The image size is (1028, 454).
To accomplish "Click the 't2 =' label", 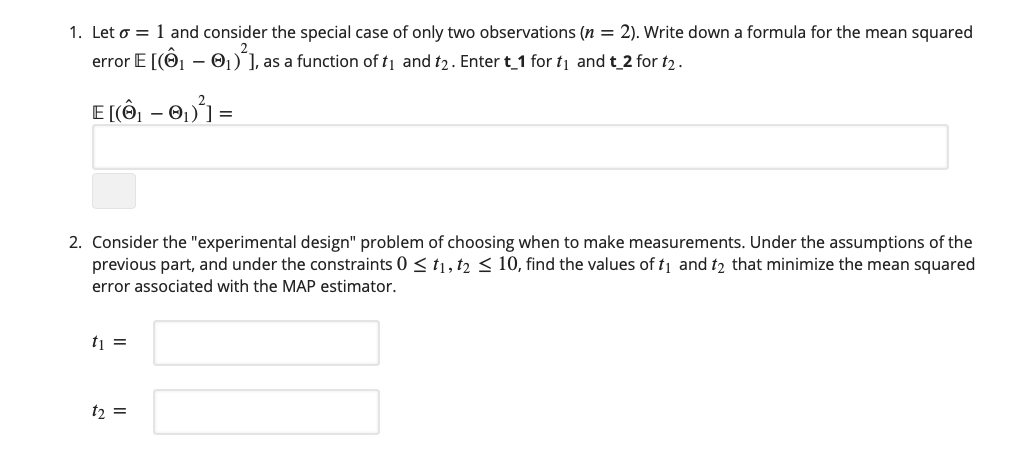I will click(109, 411).
